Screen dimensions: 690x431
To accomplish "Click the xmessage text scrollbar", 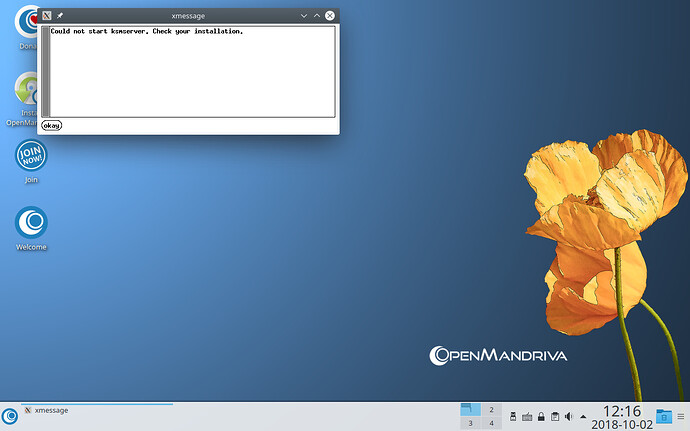I will pos(46,72).
